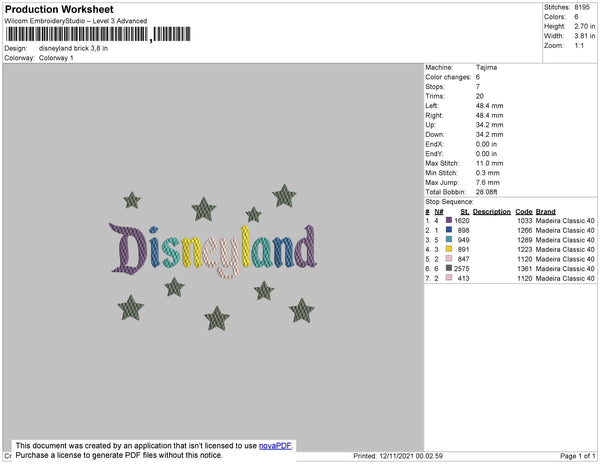This screenshot has width=600, height=464.
Task: Click the Total Bobbin value 28.08ft
Action: coord(486,192)
